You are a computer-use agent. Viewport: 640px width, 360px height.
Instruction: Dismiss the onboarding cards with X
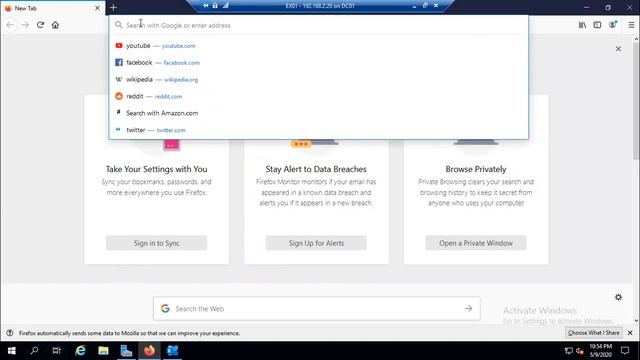click(618, 49)
